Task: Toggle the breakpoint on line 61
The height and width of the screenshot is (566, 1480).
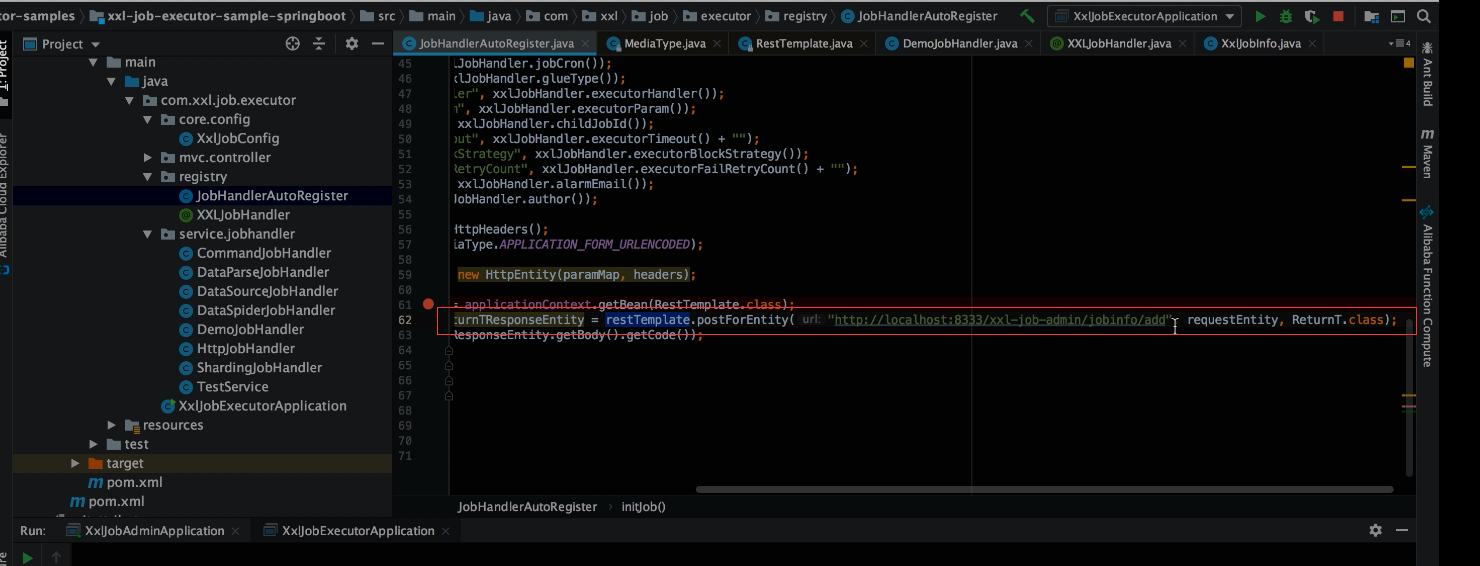Action: coord(428,304)
